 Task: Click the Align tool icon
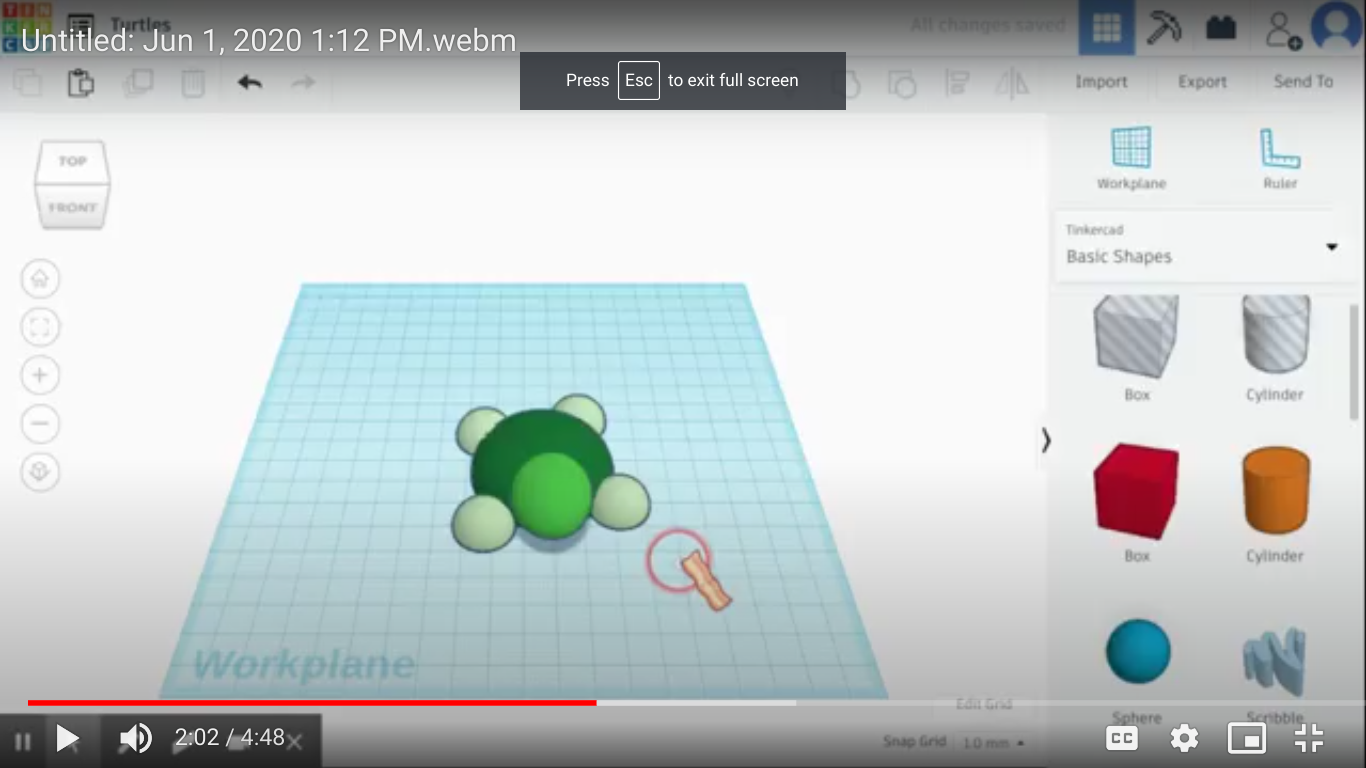coord(957,84)
